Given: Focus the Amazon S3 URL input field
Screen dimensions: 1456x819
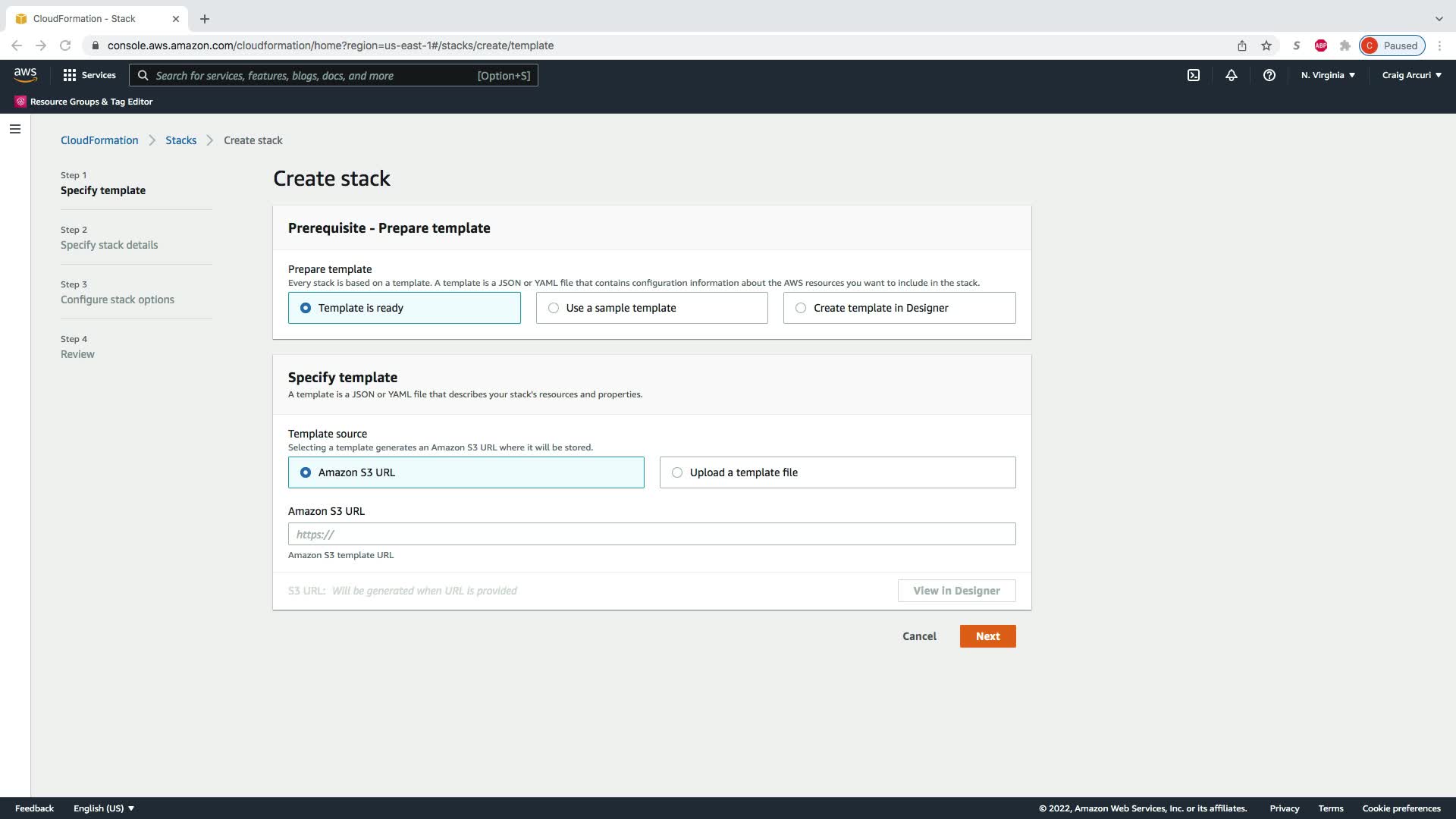Looking at the screenshot, I should click(x=651, y=534).
